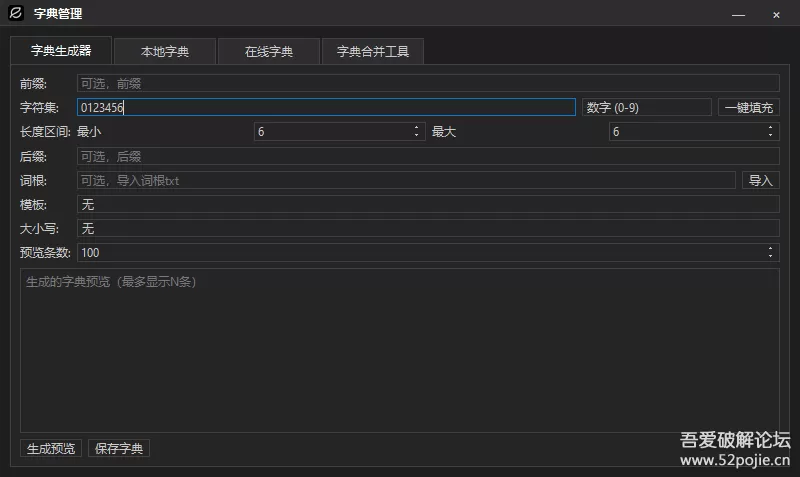Screen dimensions: 800x477
Task: Click the 保存字典 button
Action: 119,448
